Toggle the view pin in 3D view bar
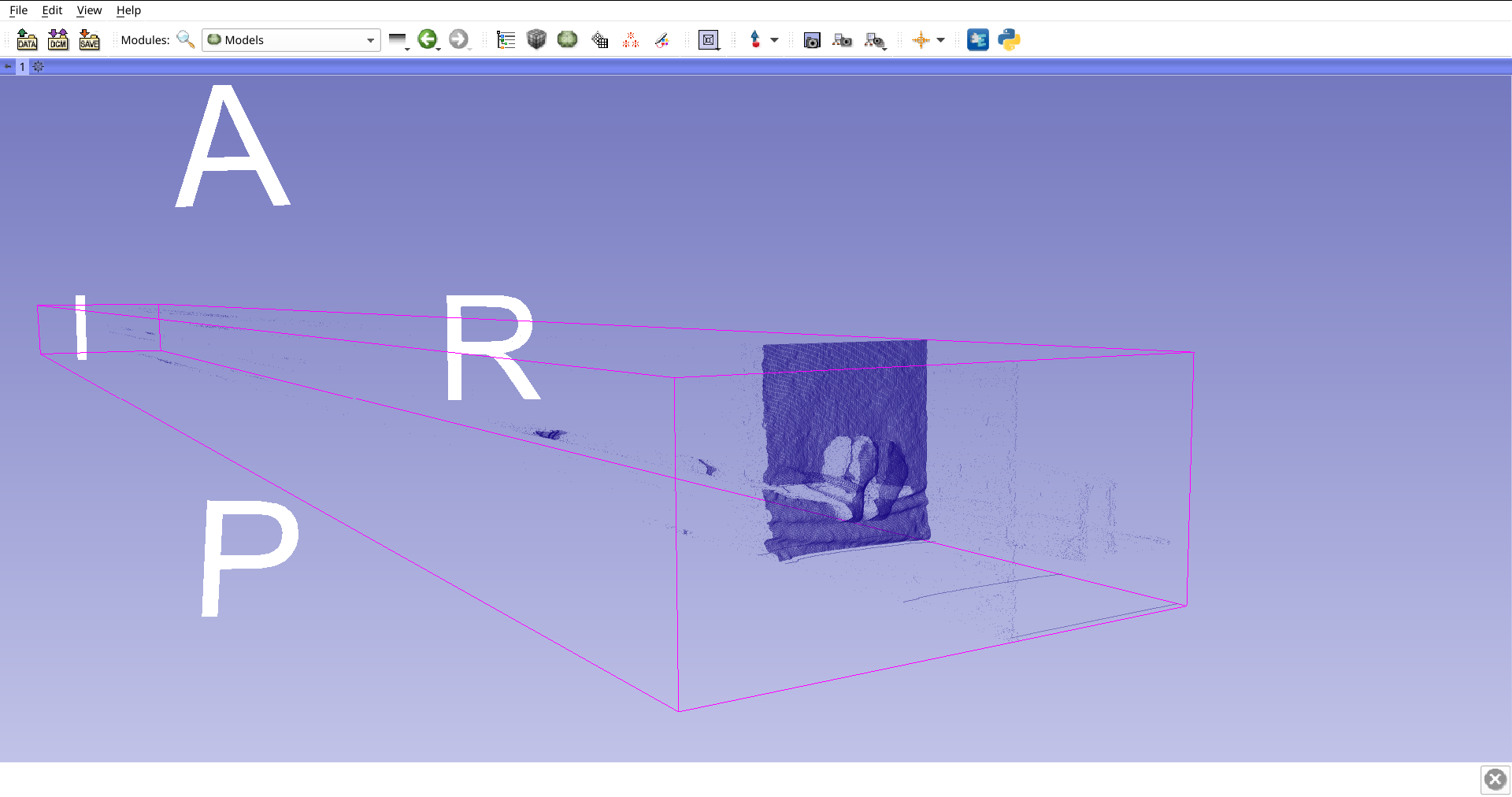1512x797 pixels. [8, 67]
